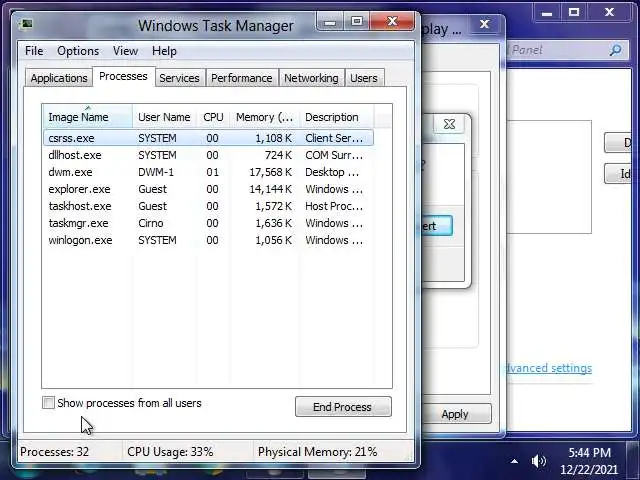Sort by CPU column header

(213, 117)
